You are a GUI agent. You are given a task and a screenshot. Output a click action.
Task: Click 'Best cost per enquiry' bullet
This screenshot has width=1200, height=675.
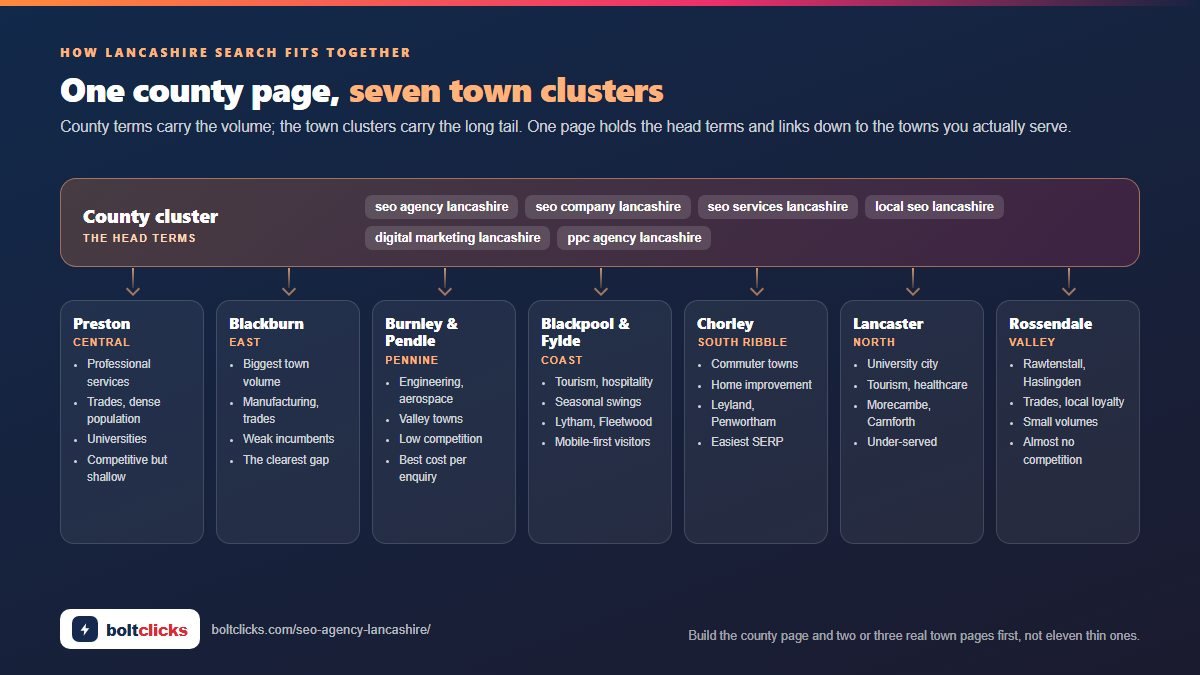[433, 469]
